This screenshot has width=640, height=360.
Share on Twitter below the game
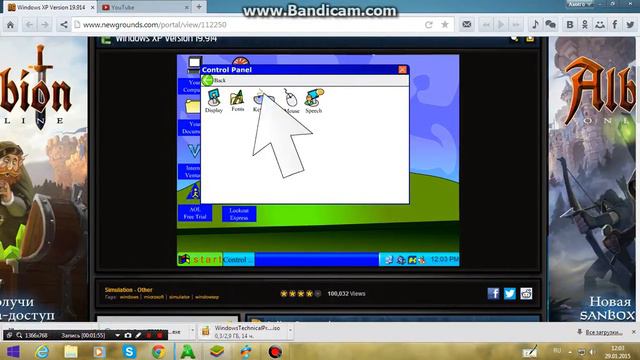pyautogui.click(x=510, y=293)
